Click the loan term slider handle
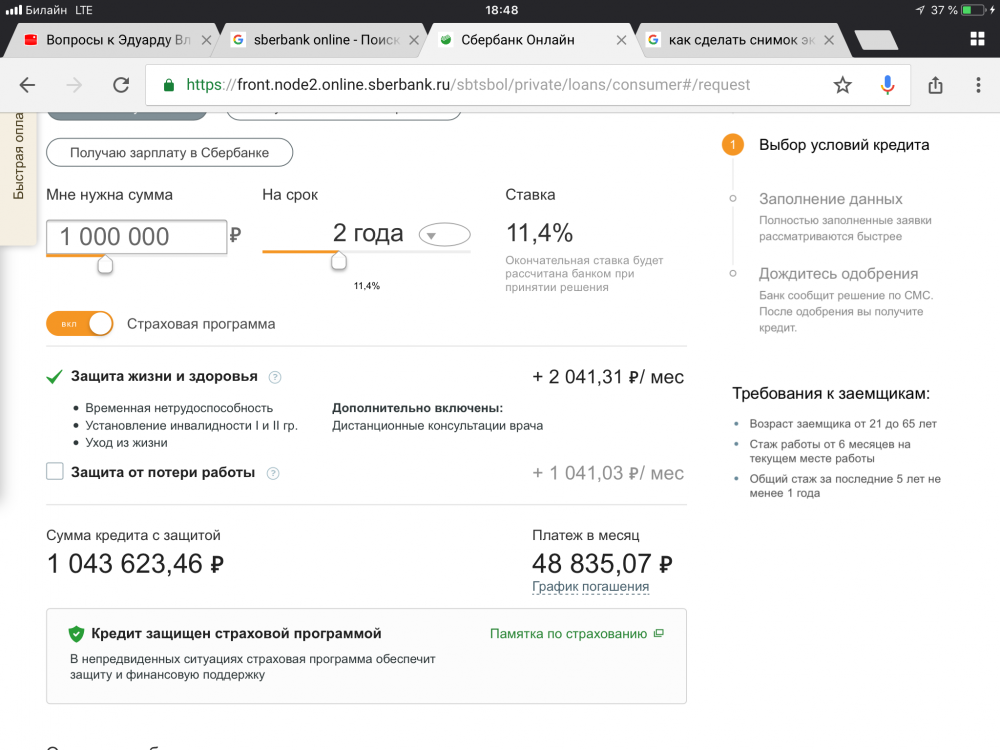 coord(339,260)
